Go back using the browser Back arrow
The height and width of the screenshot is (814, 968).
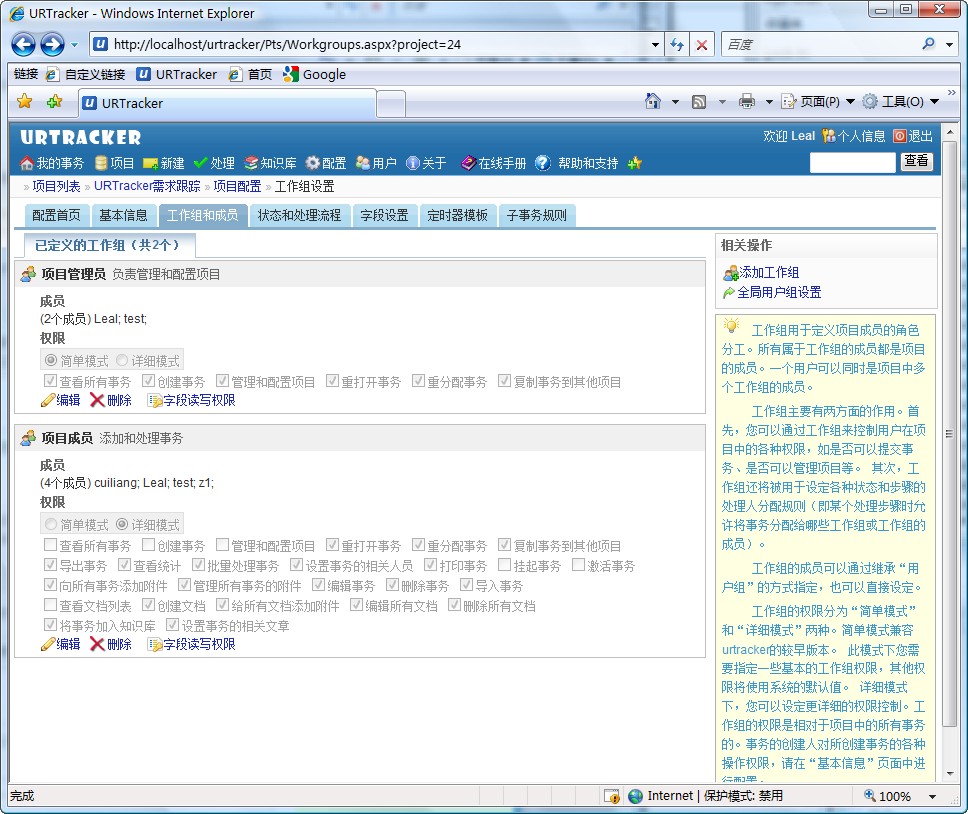pyautogui.click(x=23, y=44)
